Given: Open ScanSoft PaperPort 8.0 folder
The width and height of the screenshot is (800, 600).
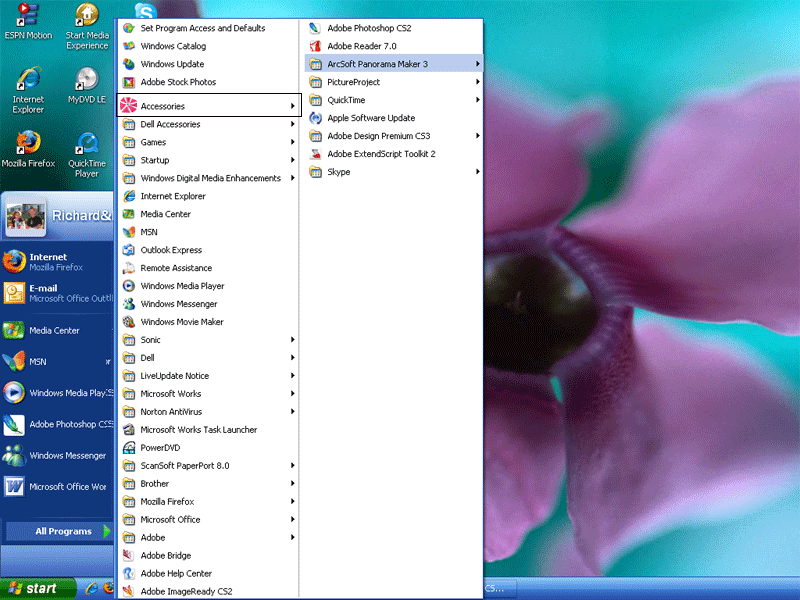Looking at the screenshot, I should coord(208,465).
